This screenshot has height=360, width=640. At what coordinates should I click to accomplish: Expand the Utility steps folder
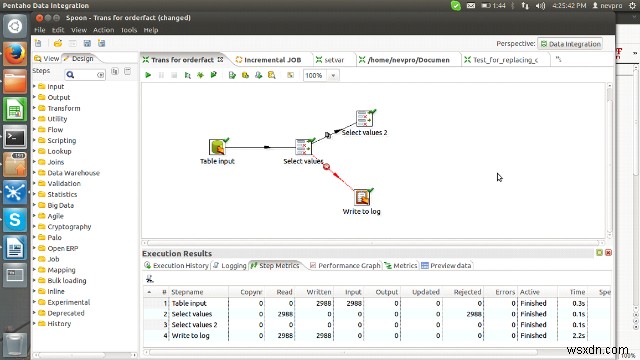34,119
